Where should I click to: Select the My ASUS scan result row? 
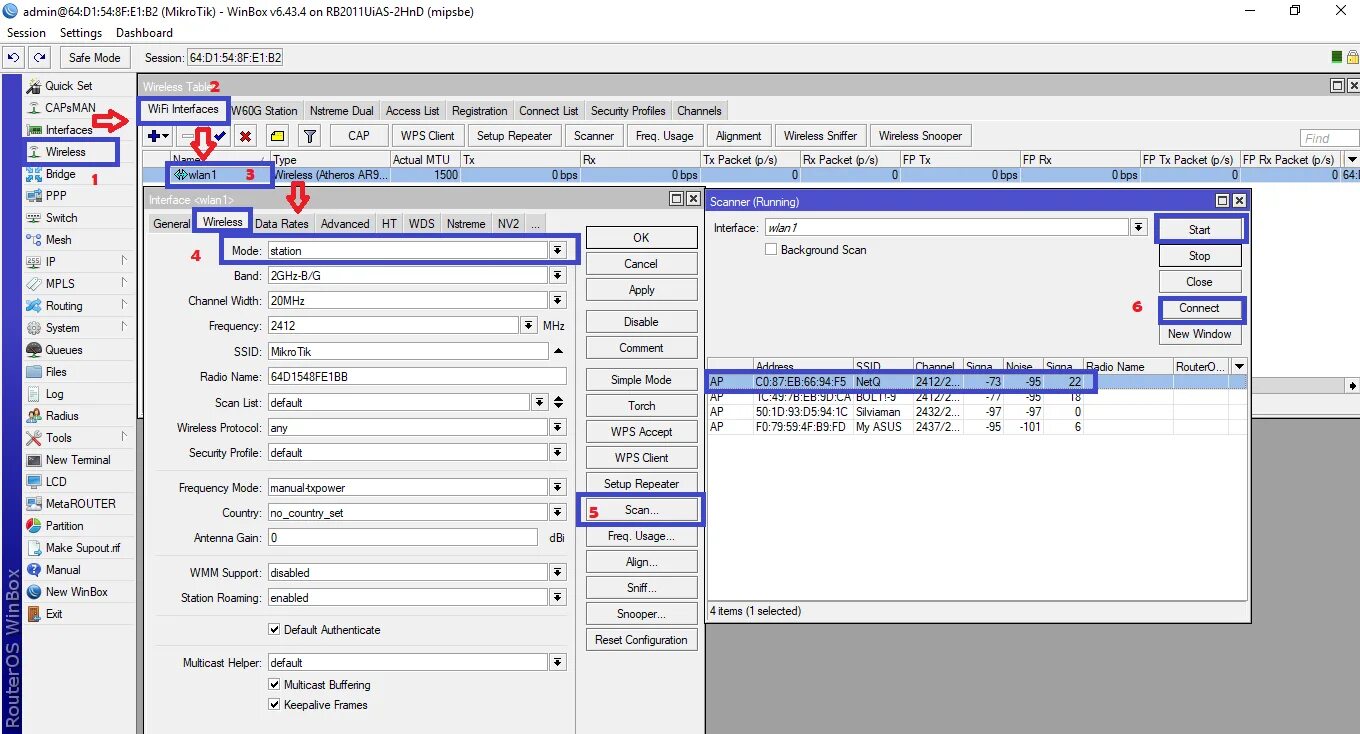[976, 427]
